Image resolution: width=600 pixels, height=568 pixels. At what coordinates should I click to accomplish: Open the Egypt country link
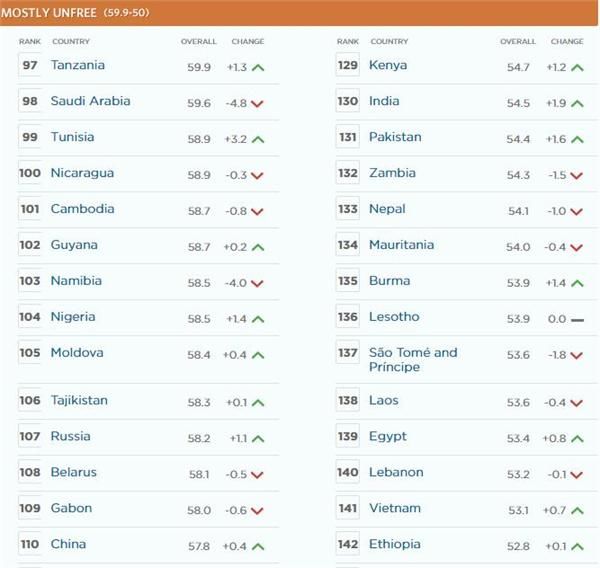(386, 436)
